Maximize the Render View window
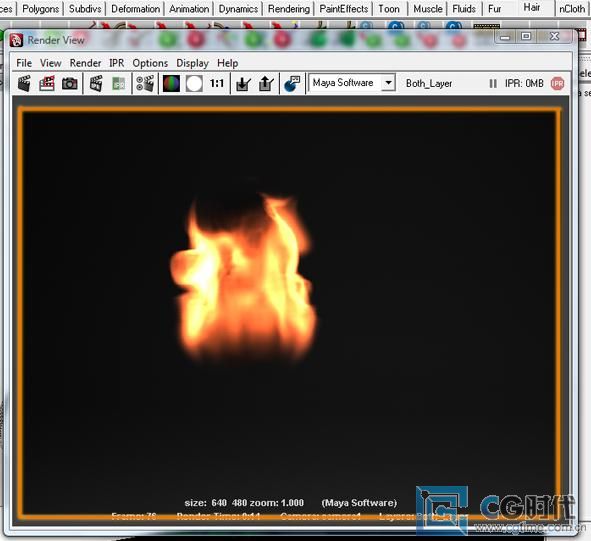 (526, 37)
